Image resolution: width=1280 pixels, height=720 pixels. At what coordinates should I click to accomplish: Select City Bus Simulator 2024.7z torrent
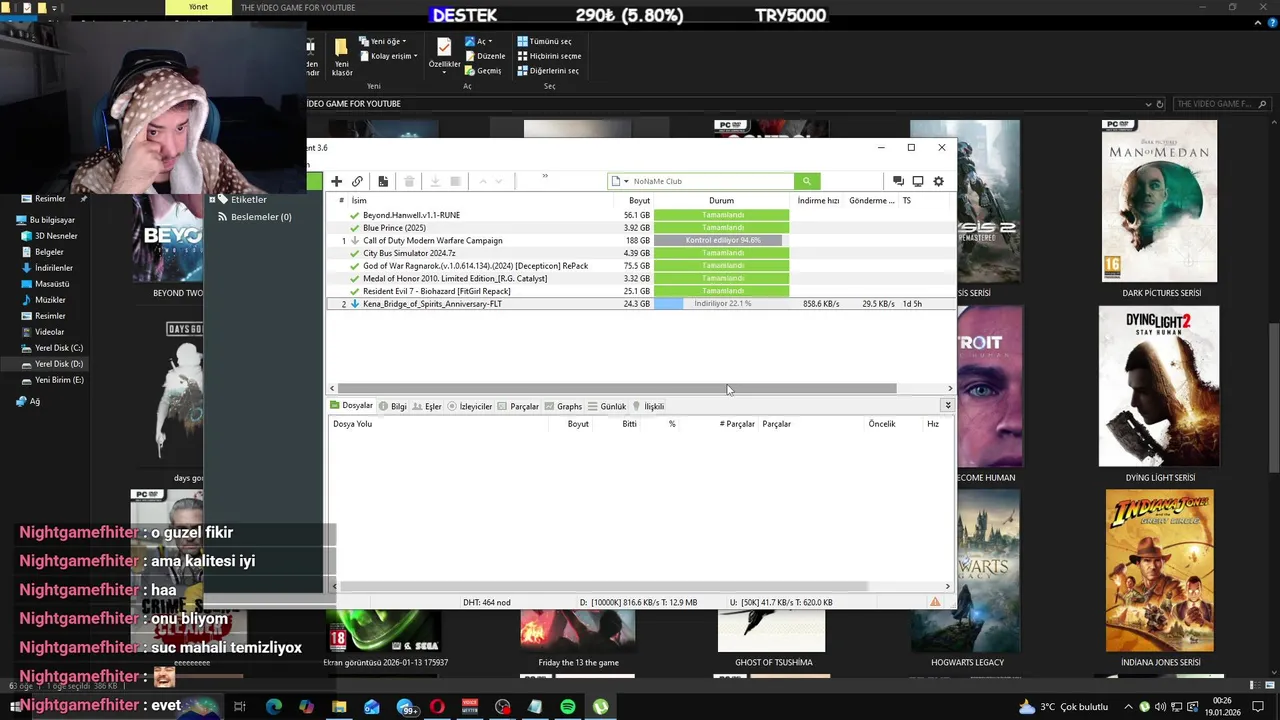point(640,253)
